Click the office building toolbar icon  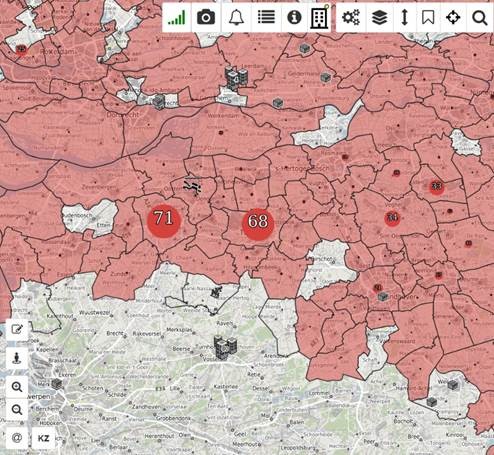(319, 17)
